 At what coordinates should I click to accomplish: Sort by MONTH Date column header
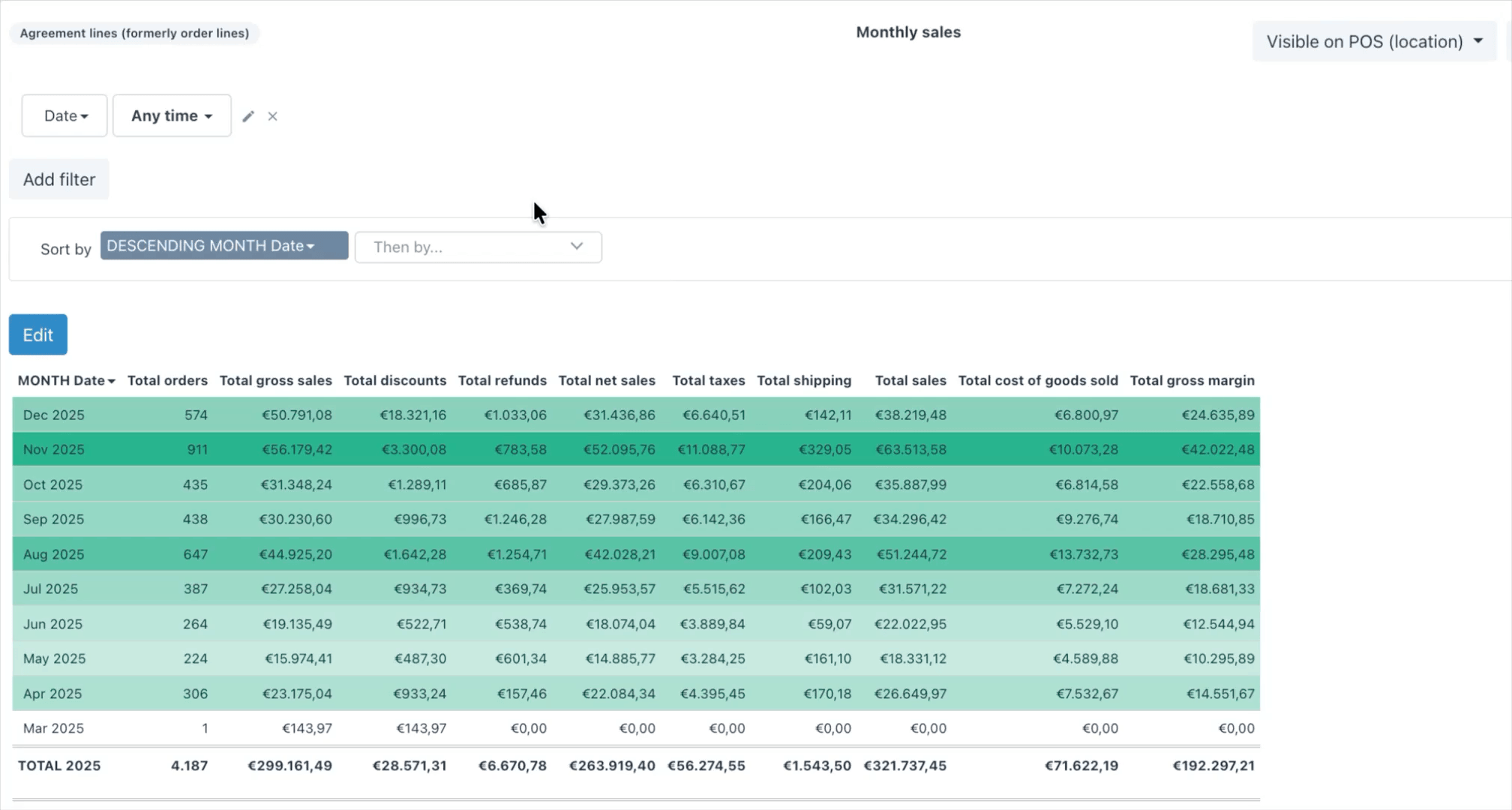tap(66, 380)
